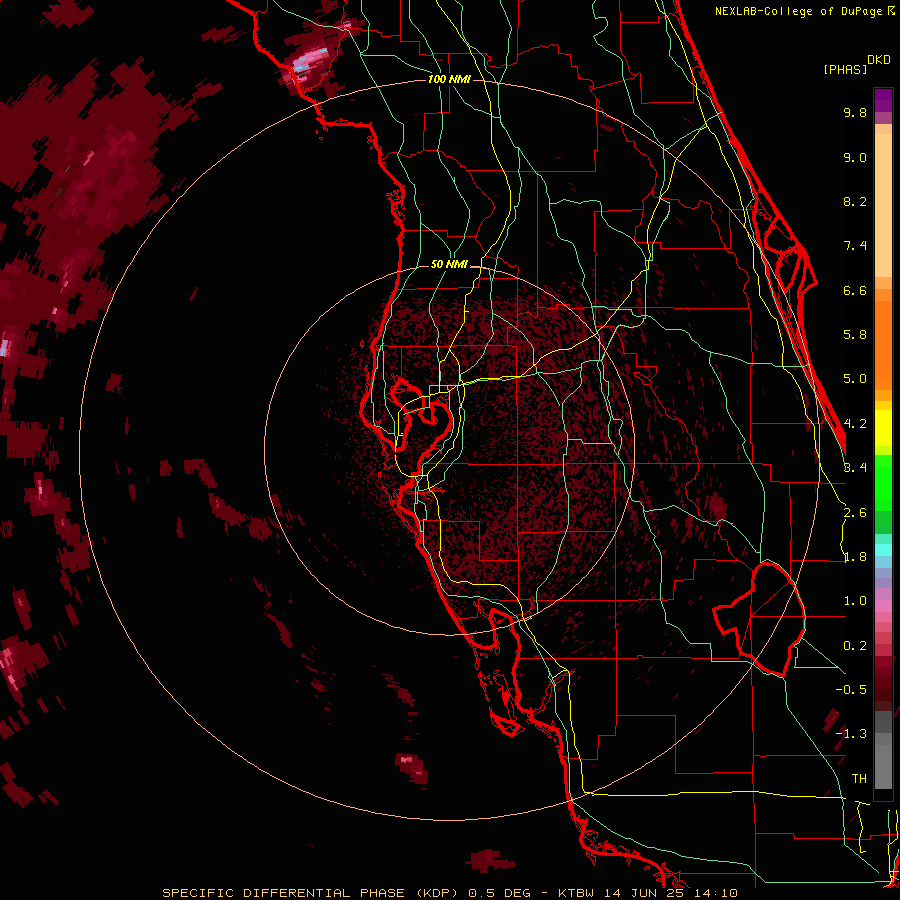Click the [PHAS] legend heading
Image resolution: width=900 pixels, height=900 pixels.
845,69
